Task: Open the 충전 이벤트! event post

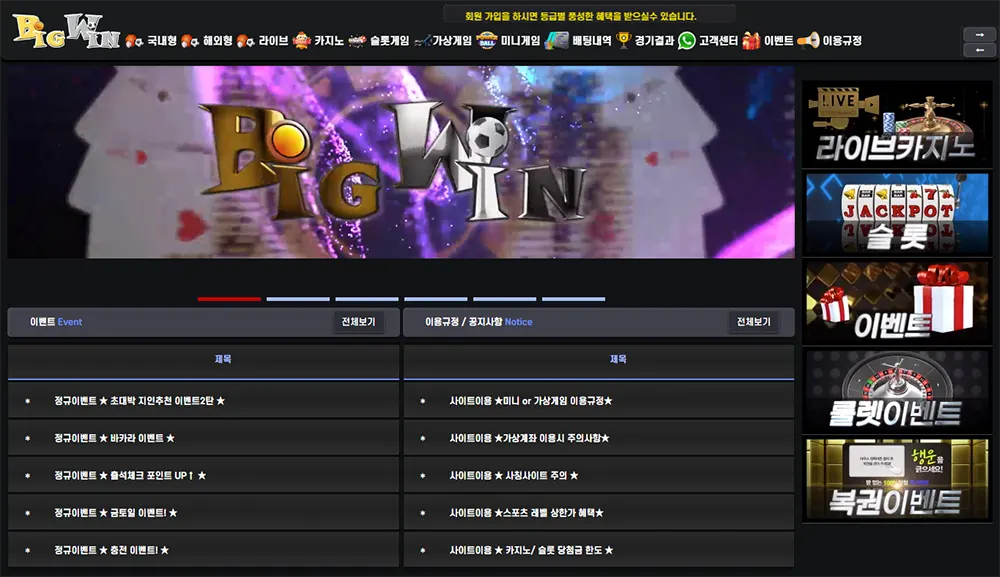Action: tap(112, 550)
